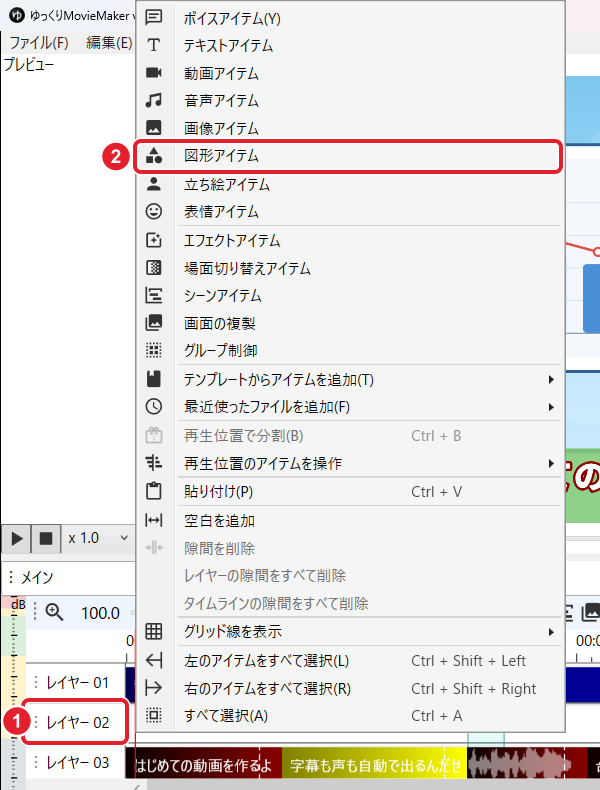This screenshot has height=790, width=600.
Task: Select the レイヤー 01 layer header
Action: [76, 682]
